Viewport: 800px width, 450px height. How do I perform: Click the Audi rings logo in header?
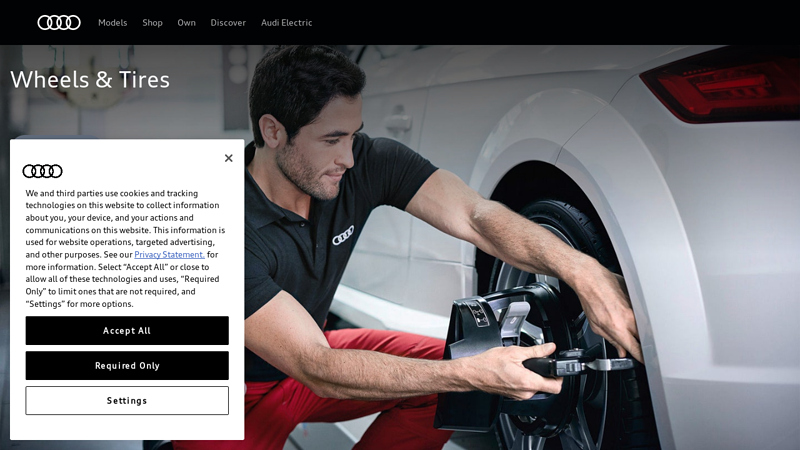[59, 22]
